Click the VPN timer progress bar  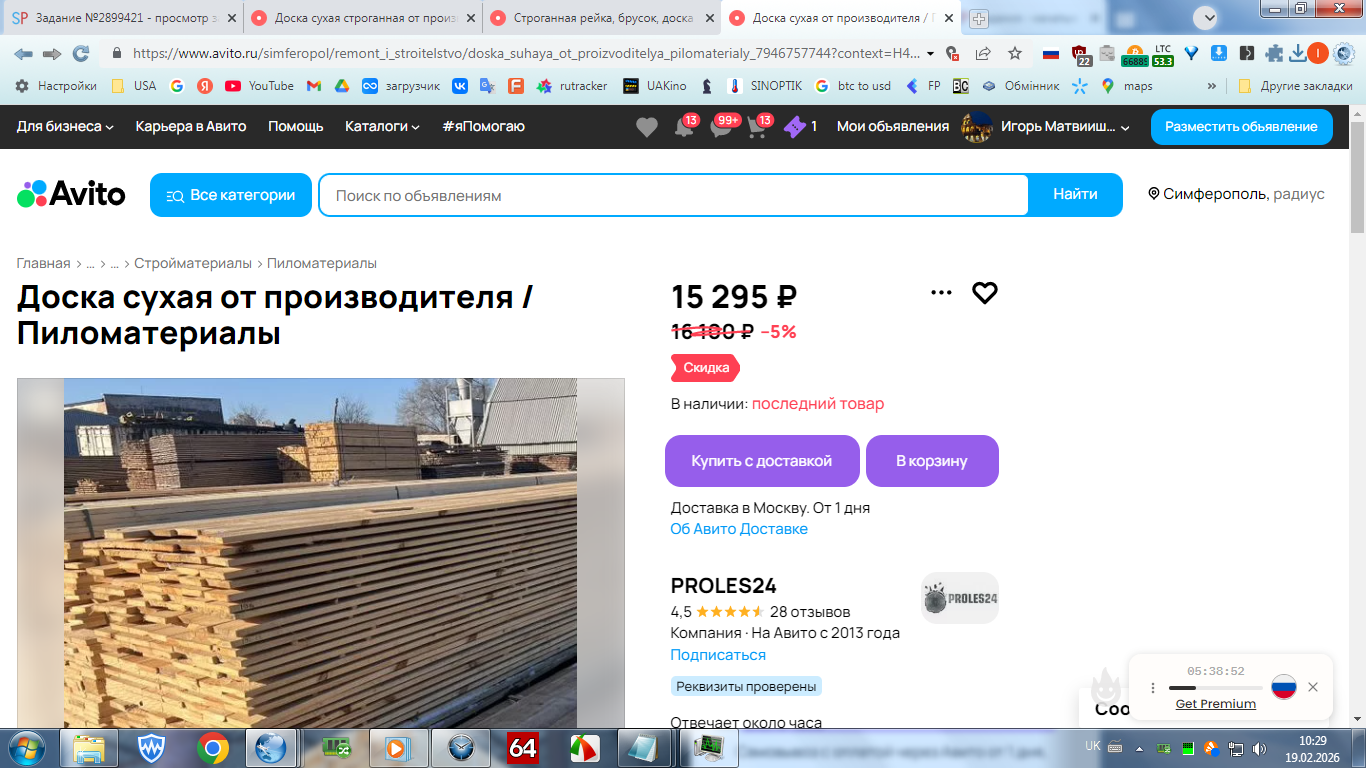tap(1215, 688)
